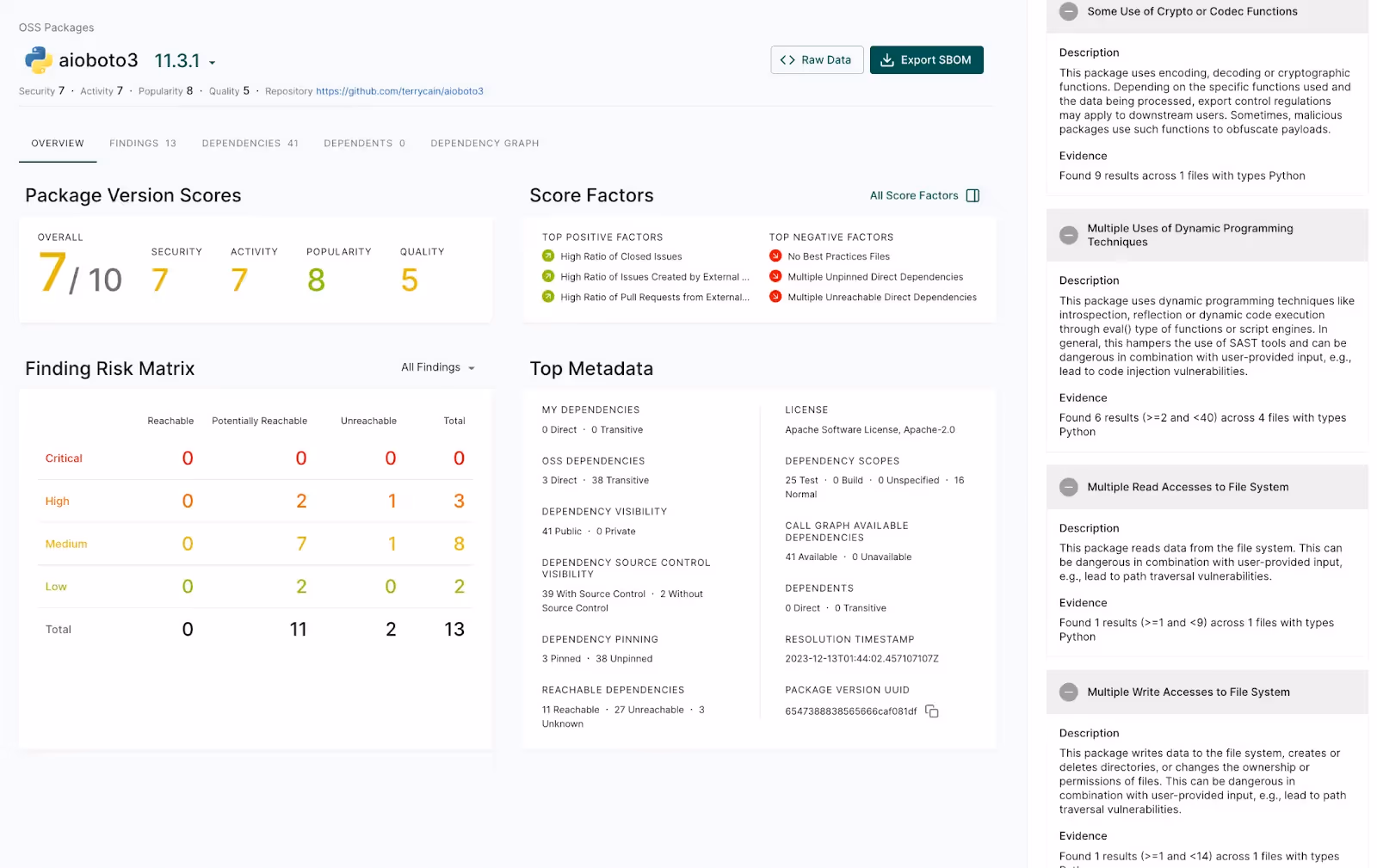This screenshot has width=1377, height=868.
Task: Click the package UUID 6547388838565666caf081df
Action: click(850, 711)
